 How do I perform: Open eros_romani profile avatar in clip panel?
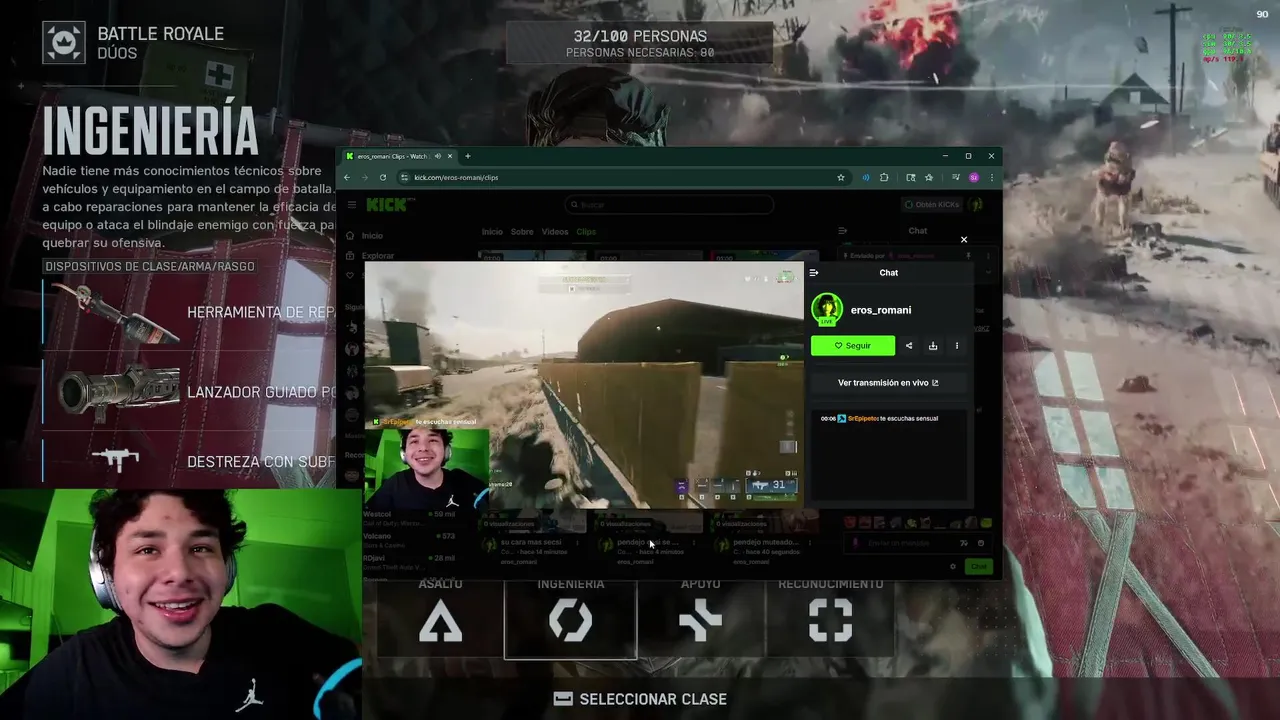point(827,310)
